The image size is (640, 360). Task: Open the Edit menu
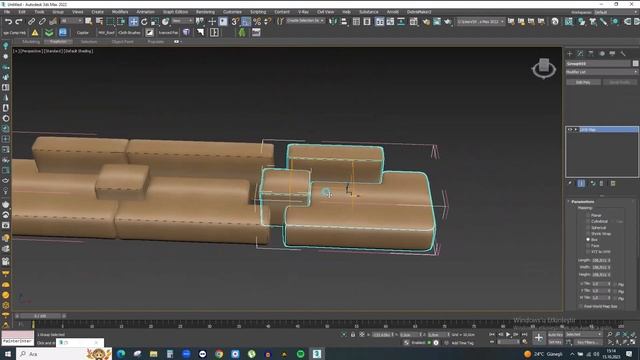22,12
